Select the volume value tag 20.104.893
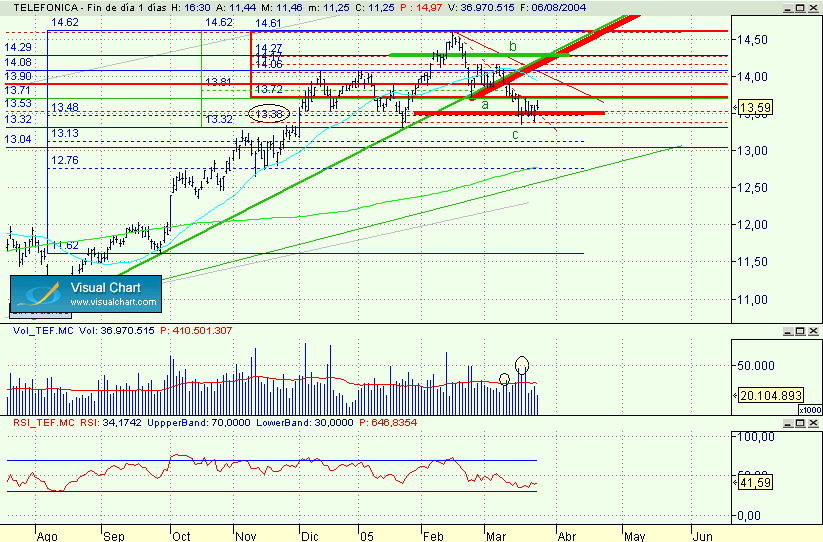 coord(771,395)
